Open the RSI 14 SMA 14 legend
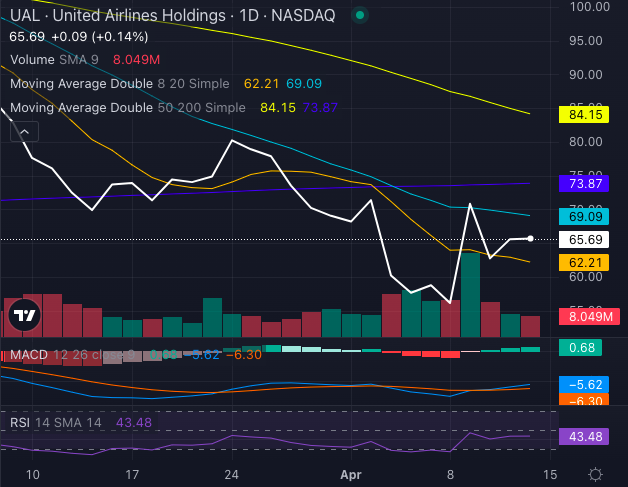The width and height of the screenshot is (628, 487). [57, 423]
